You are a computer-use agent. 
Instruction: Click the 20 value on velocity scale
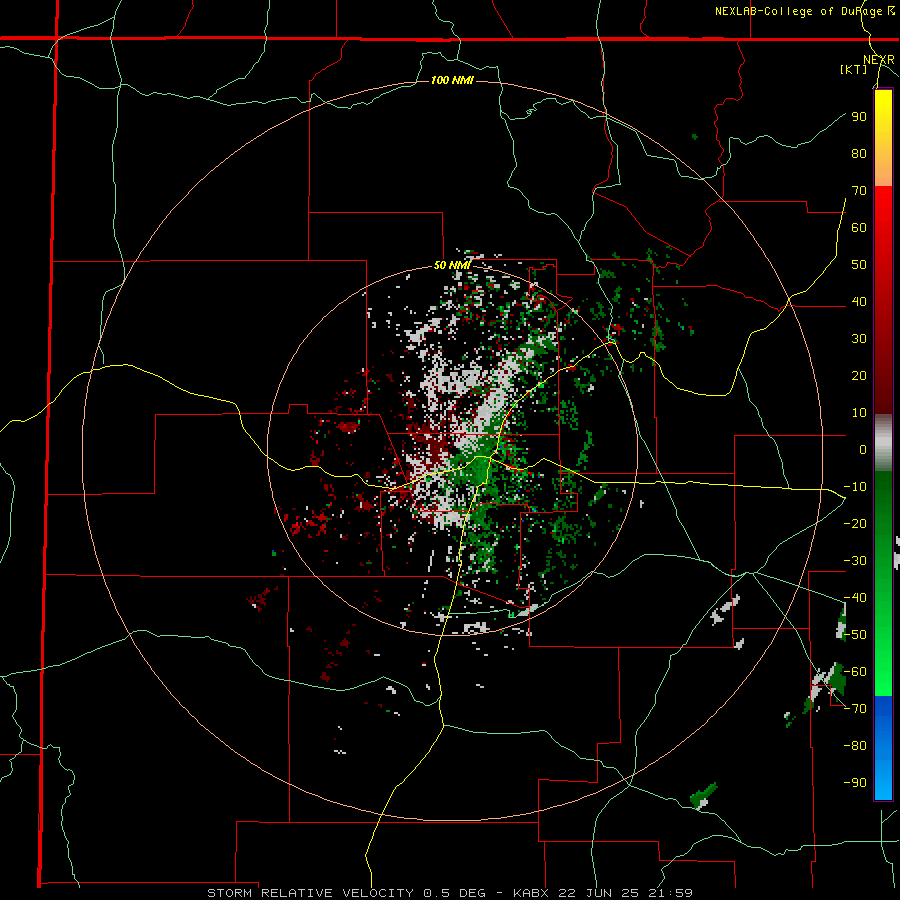tap(859, 375)
